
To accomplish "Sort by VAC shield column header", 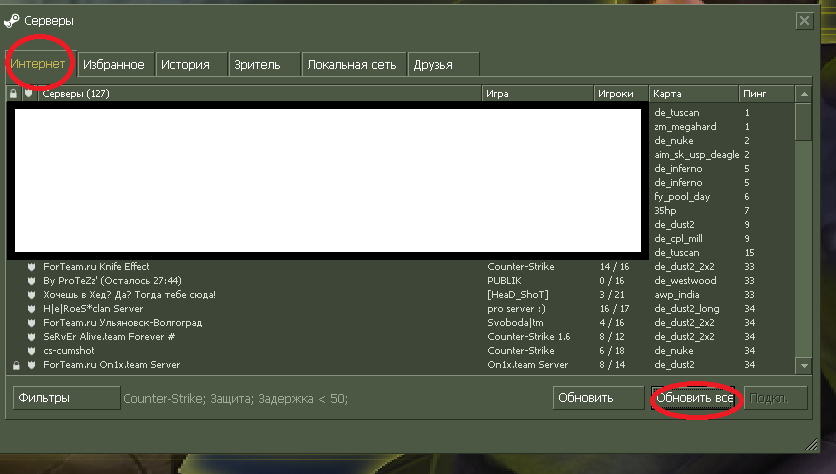I will (x=29, y=93).
